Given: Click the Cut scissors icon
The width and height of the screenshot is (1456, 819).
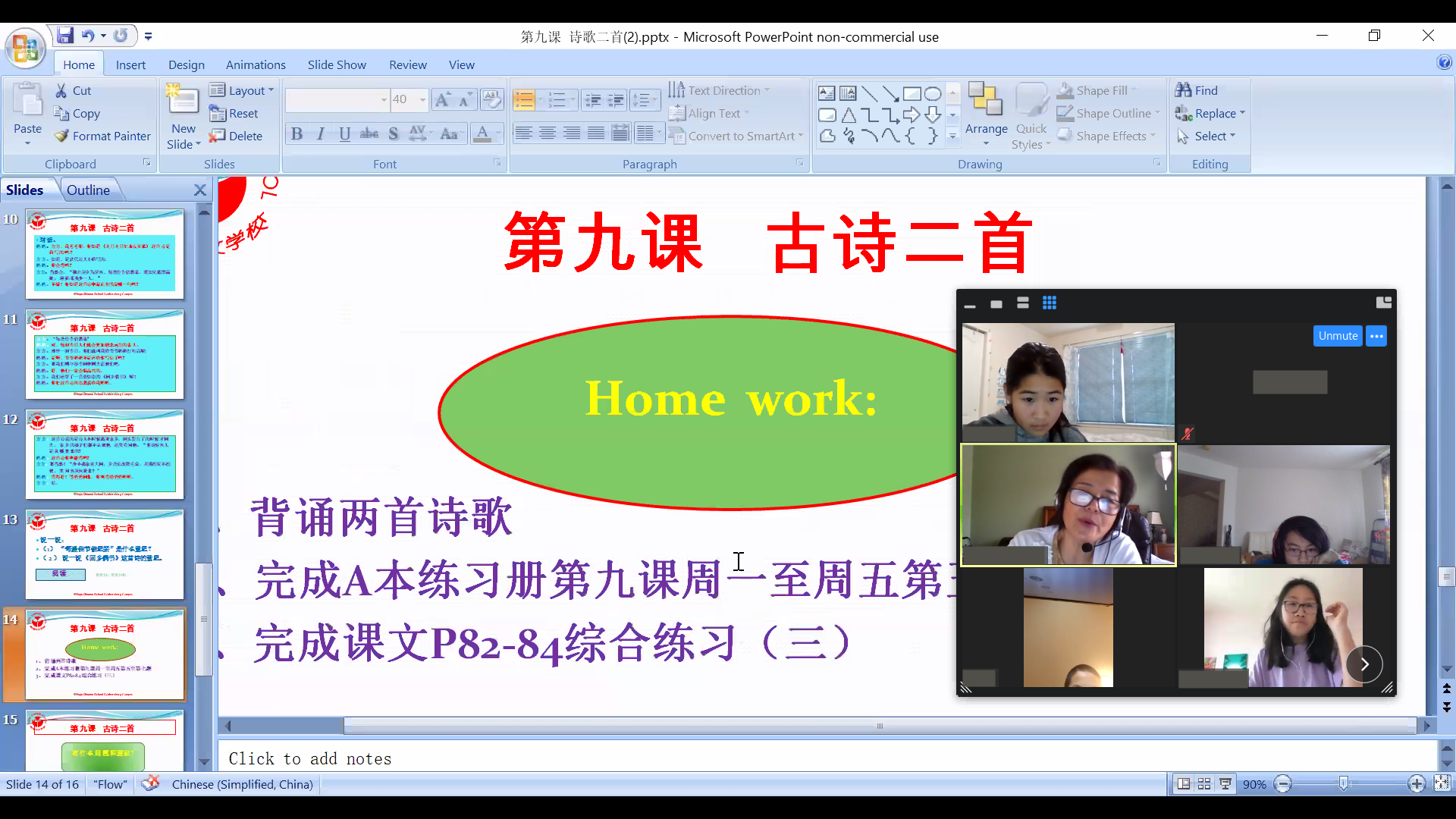Looking at the screenshot, I should coord(61,91).
